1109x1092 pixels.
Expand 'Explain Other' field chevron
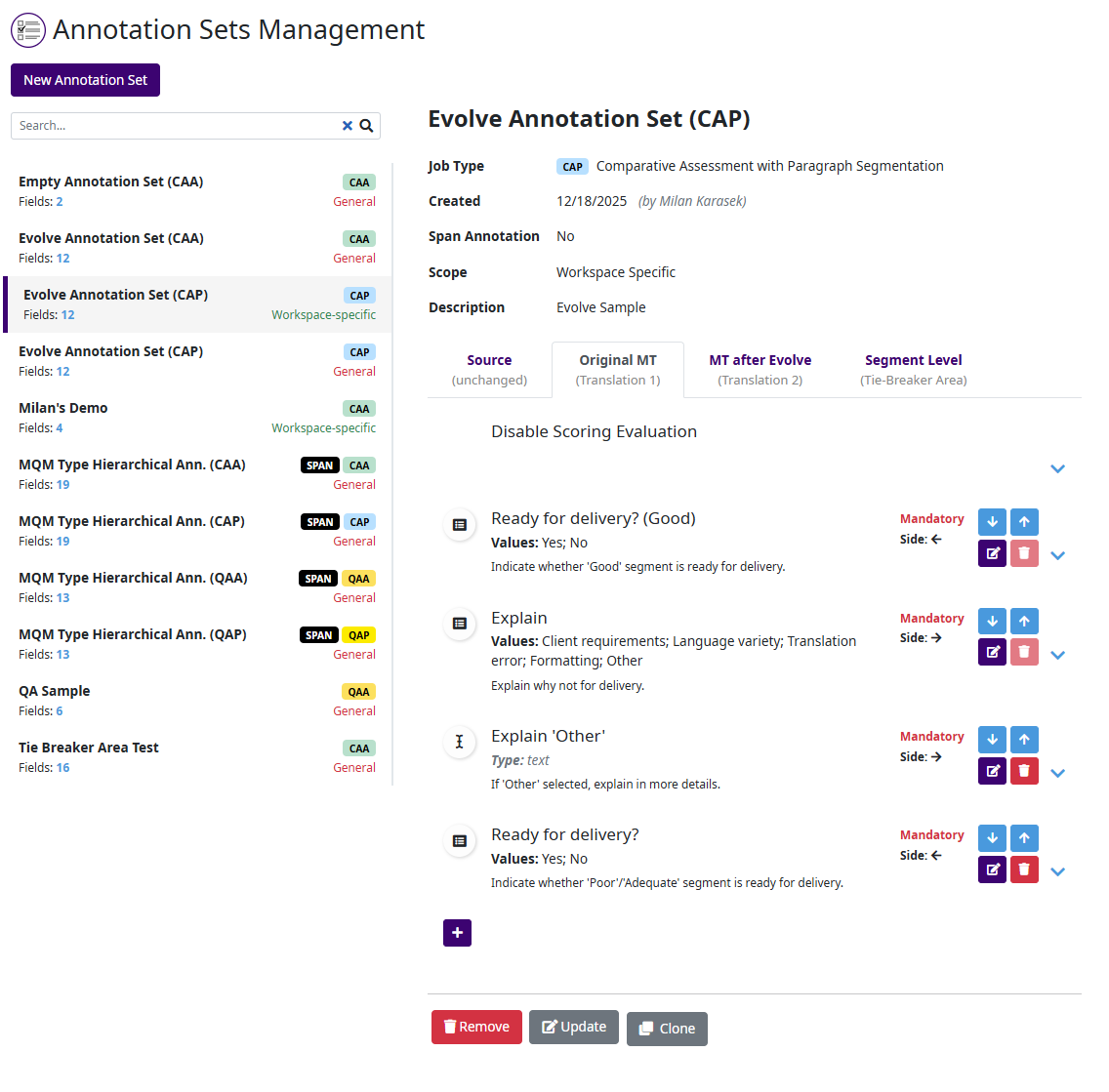click(1057, 774)
